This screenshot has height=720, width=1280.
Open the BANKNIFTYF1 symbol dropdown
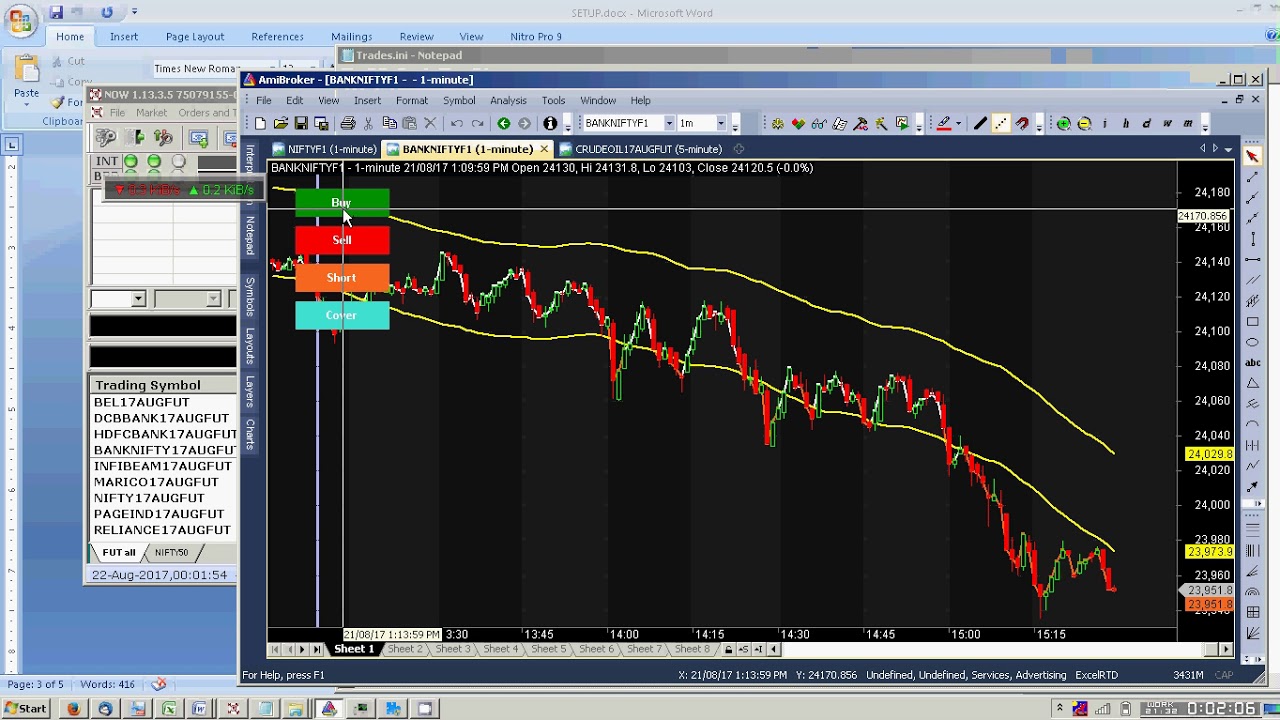[669, 123]
